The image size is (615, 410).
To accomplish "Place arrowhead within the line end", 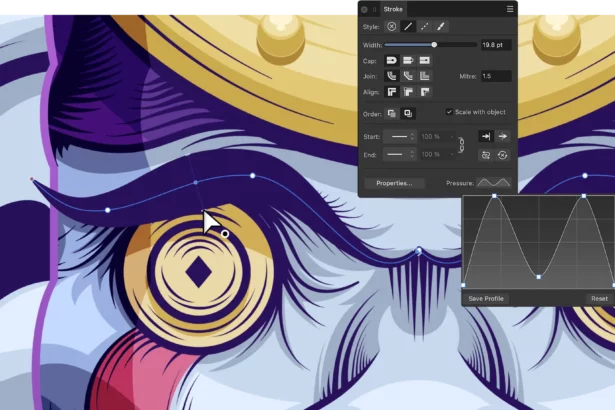I will click(x=486, y=137).
